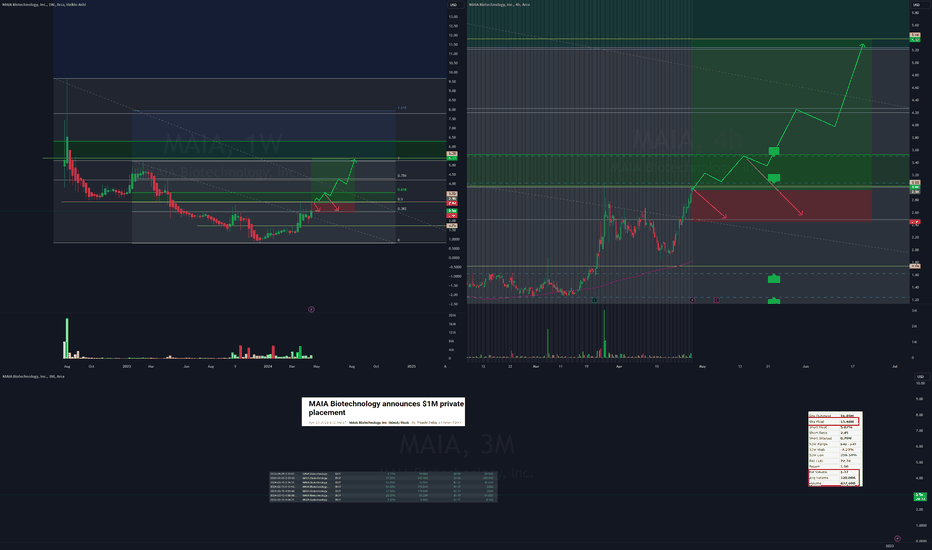The height and width of the screenshot is (550, 932).
Task: Click the green dividend marker icon on 4h chart
Action: click(x=594, y=300)
